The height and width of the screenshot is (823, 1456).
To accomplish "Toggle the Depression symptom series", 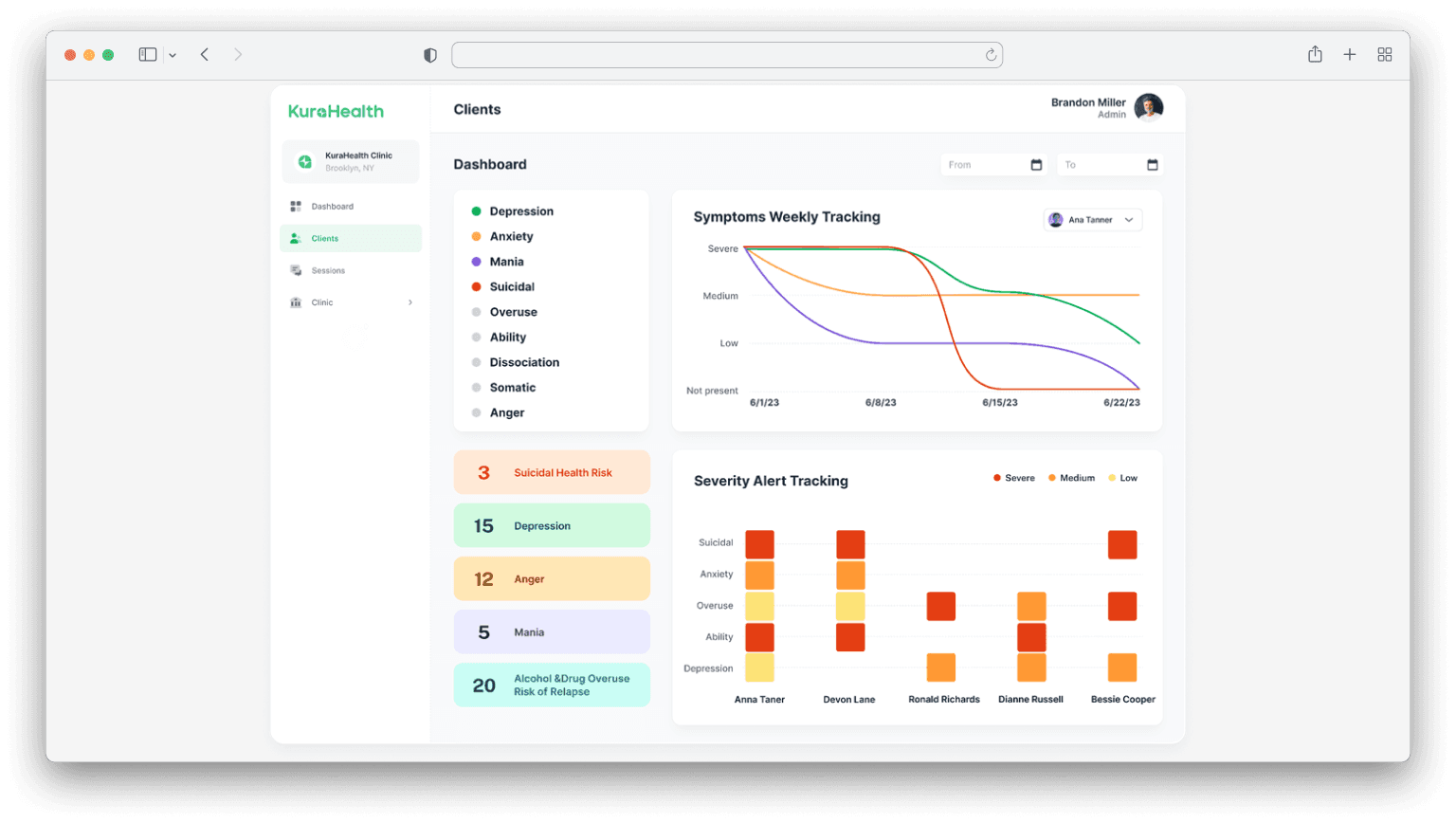I will pos(520,211).
